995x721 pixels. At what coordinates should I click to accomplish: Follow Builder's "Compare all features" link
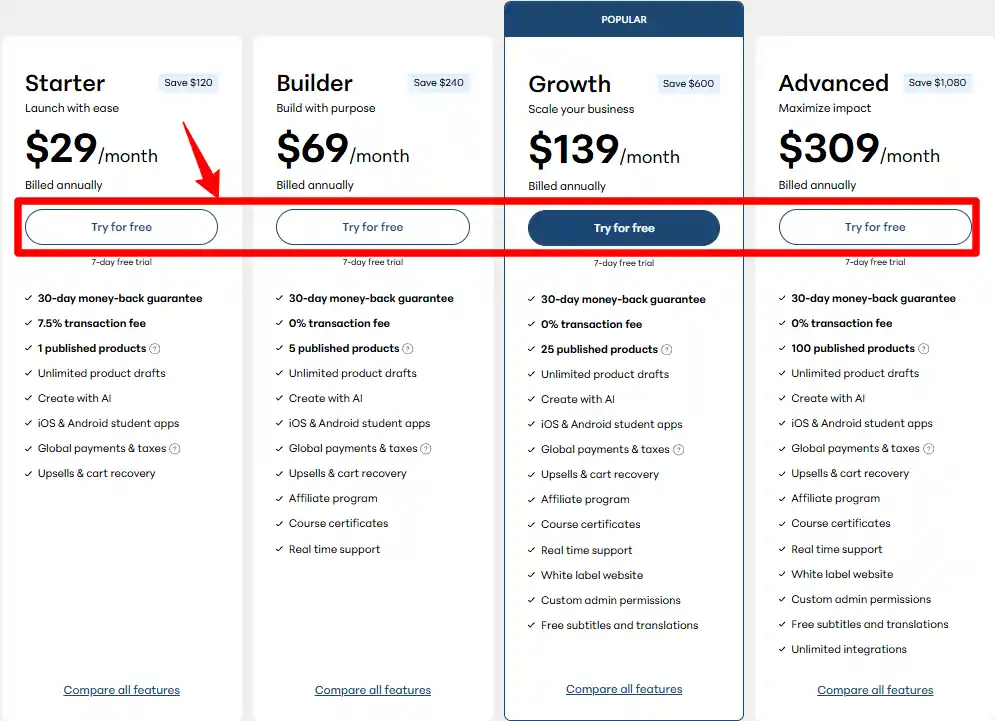pyautogui.click(x=373, y=690)
